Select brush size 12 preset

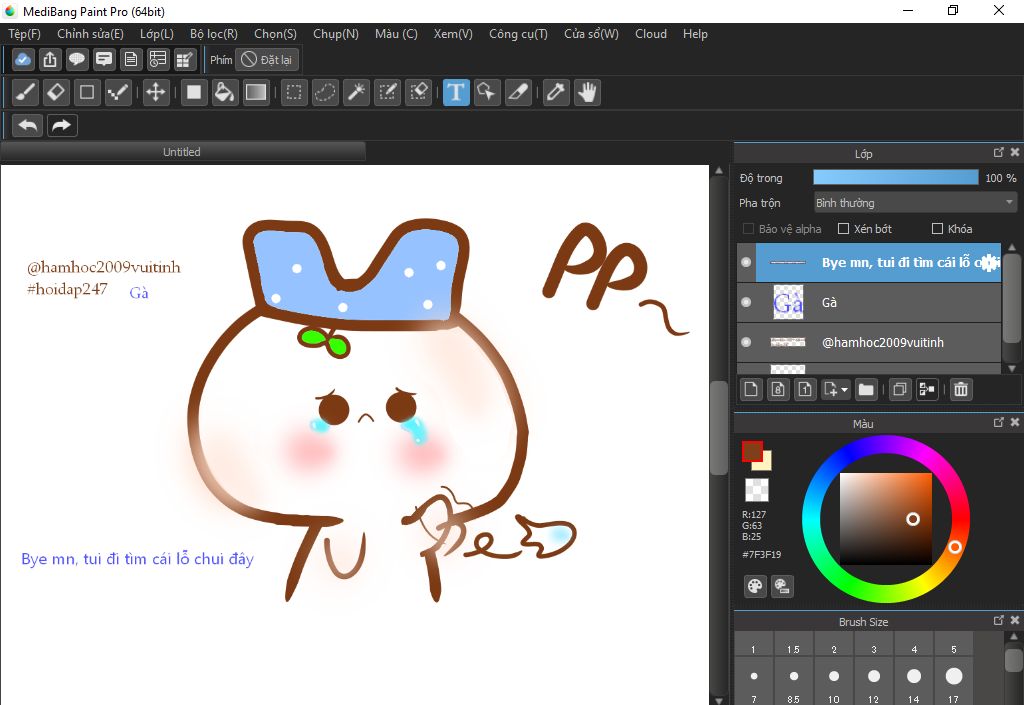tap(873, 677)
